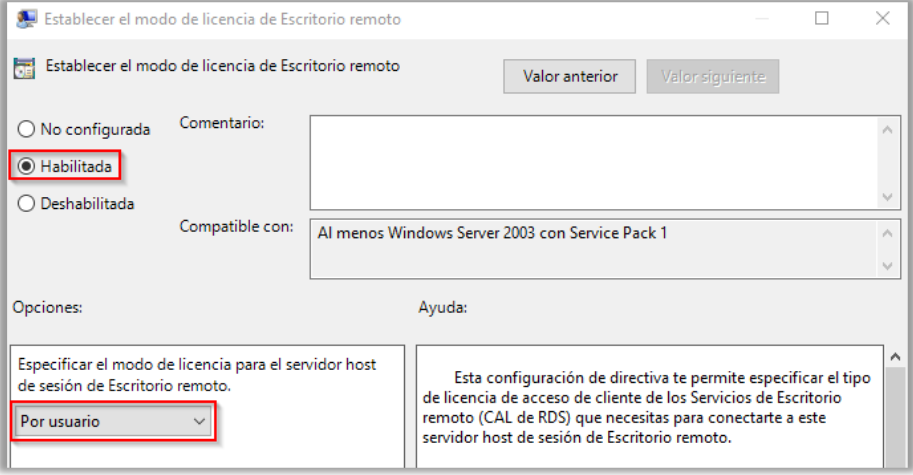
Task: Click the Ayuda help description text
Action: (x=648, y=405)
